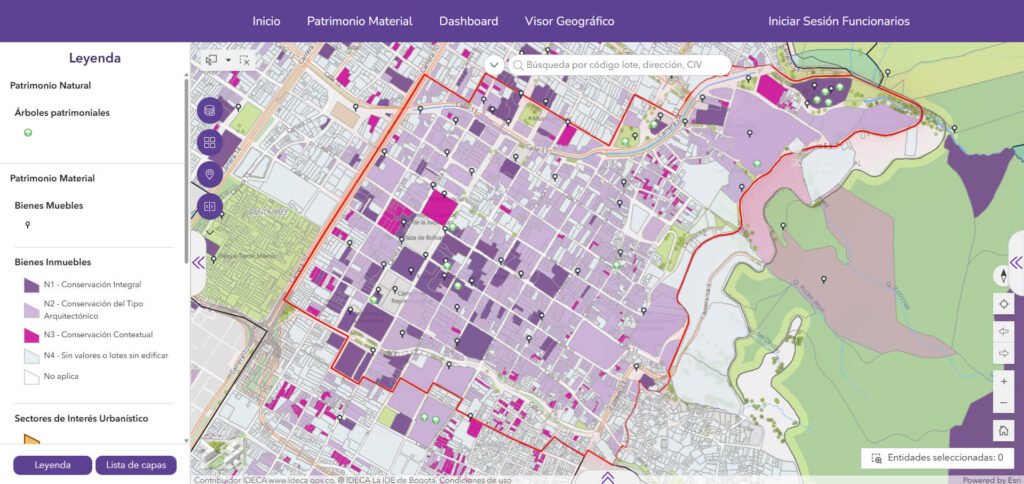The image size is (1024, 484).
Task: Open the location pin widget
Action: pos(210,174)
